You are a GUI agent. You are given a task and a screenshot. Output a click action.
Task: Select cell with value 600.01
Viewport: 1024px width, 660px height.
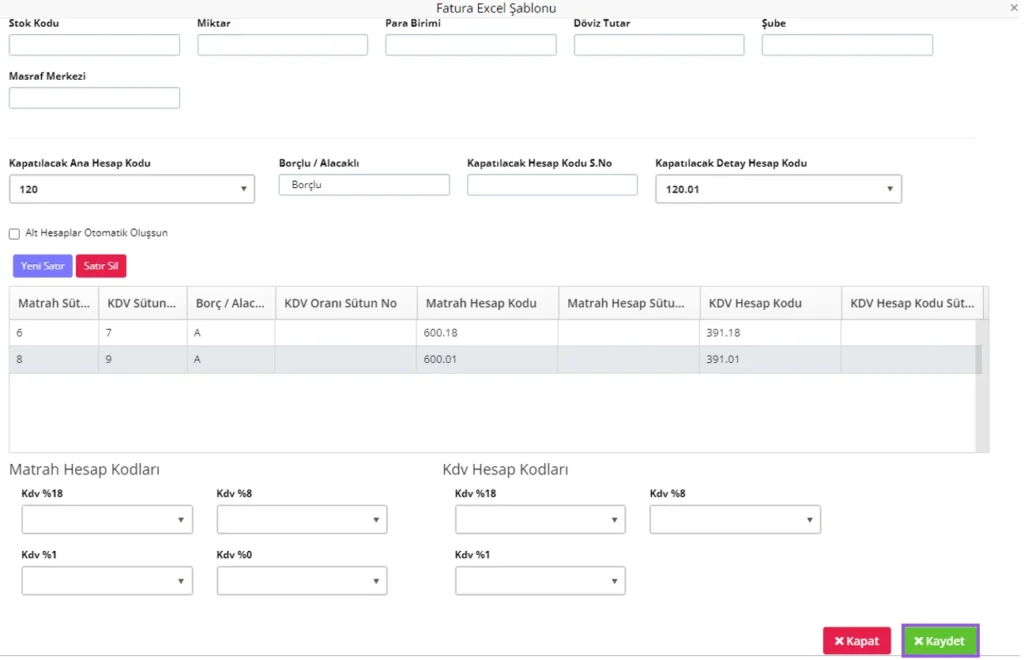coord(487,359)
